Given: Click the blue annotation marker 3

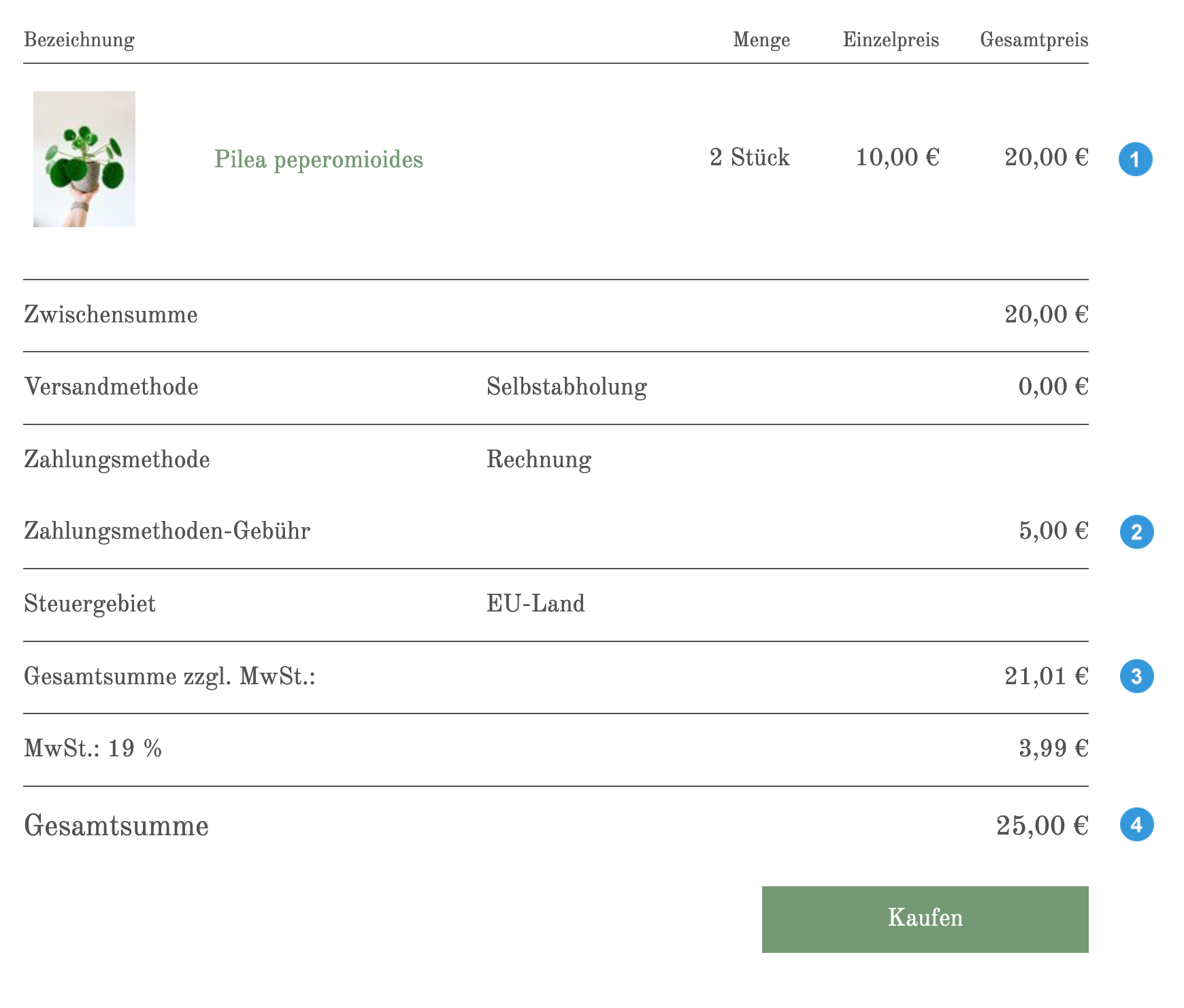Looking at the screenshot, I should (1136, 676).
